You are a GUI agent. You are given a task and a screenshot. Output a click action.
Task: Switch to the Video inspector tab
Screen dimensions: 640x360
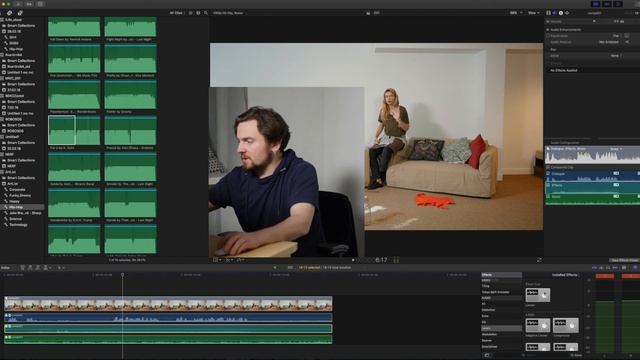click(x=548, y=13)
